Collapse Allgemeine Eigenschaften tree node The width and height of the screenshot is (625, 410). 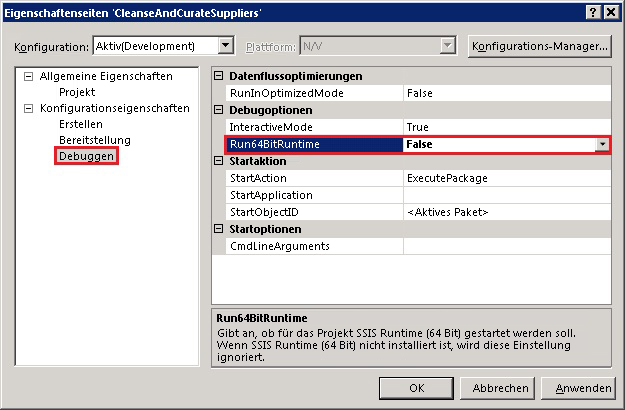28,76
